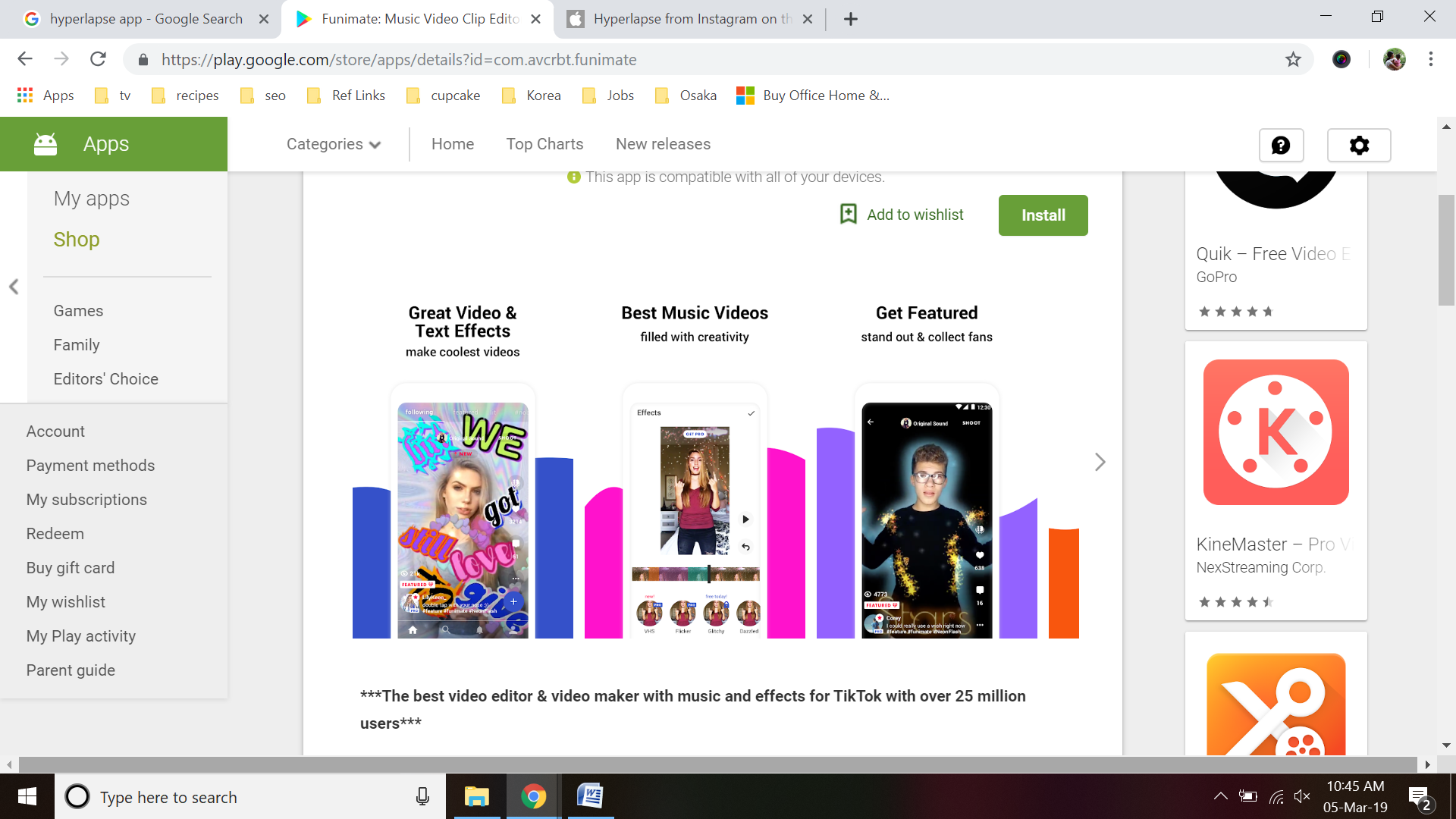Click the Android Apps header icon
This screenshot has height=819, width=1456.
coord(45,144)
